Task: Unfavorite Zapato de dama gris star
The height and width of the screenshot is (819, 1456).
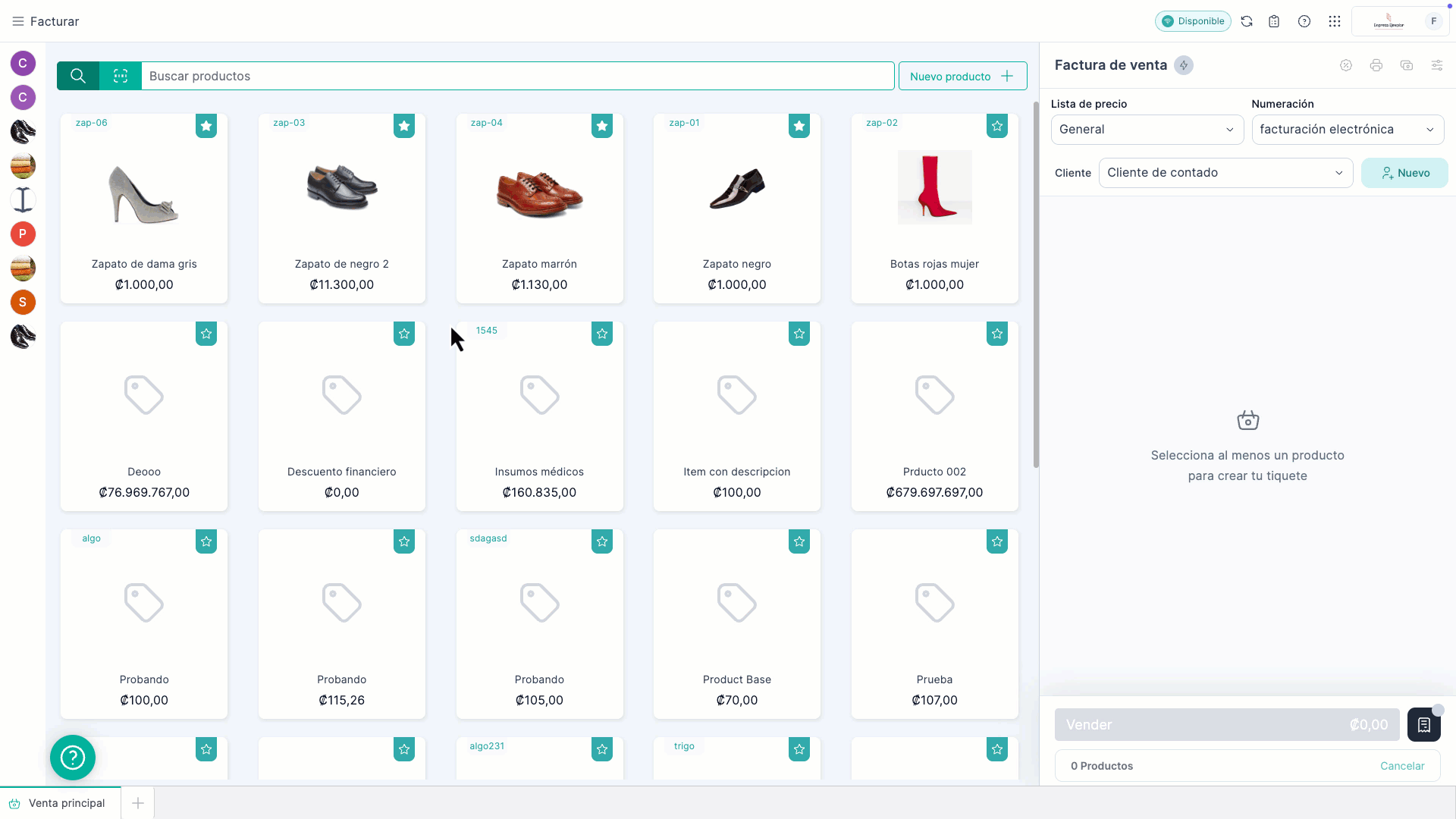Action: click(x=206, y=126)
